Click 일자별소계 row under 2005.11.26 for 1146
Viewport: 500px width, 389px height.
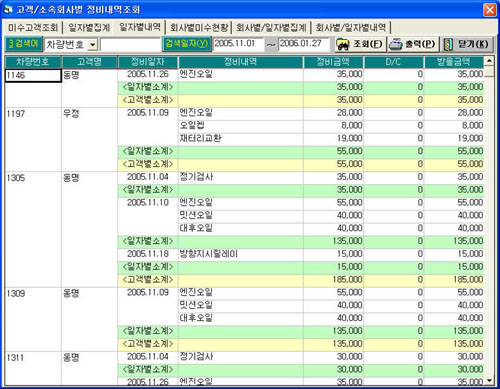pos(301,87)
